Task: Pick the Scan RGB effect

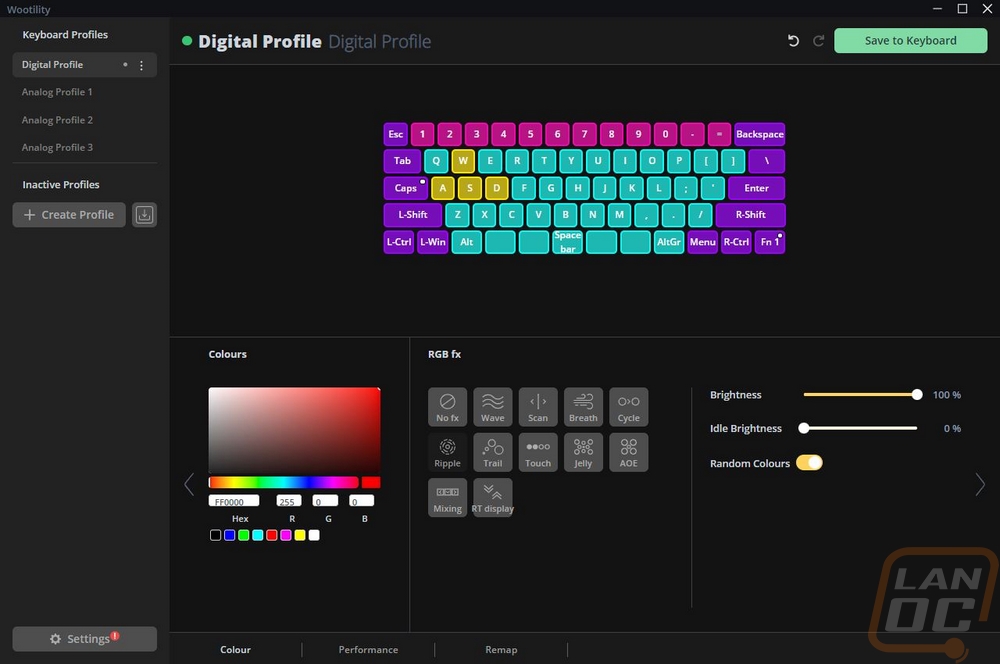Action: point(538,406)
